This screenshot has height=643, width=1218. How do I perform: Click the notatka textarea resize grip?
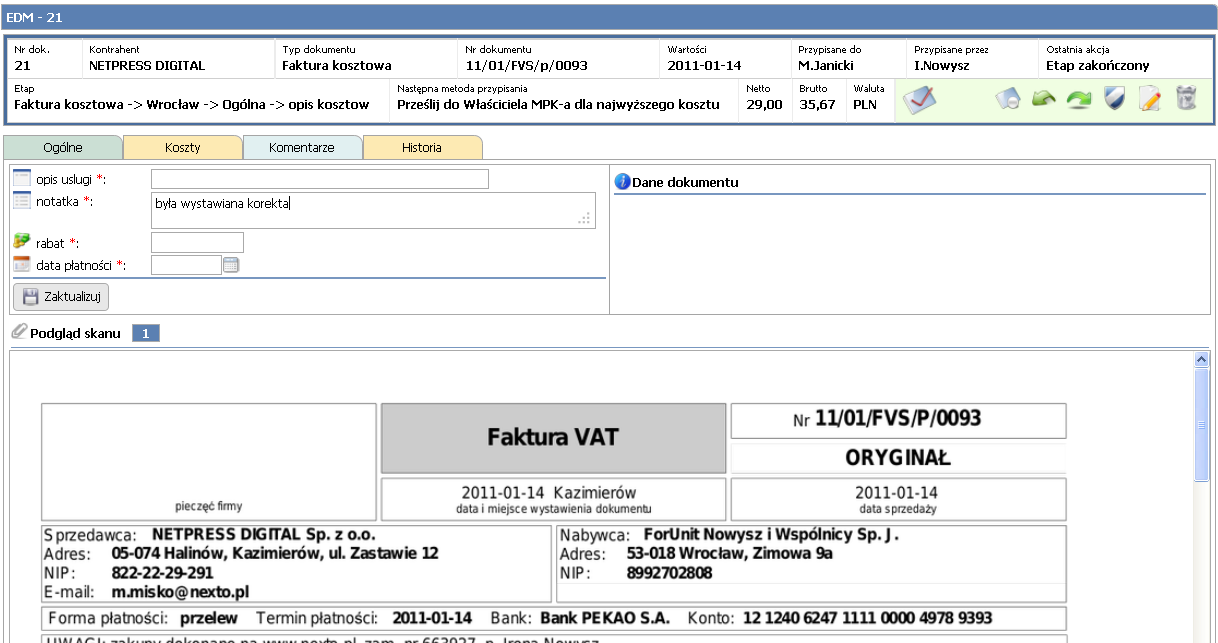[x=585, y=220]
